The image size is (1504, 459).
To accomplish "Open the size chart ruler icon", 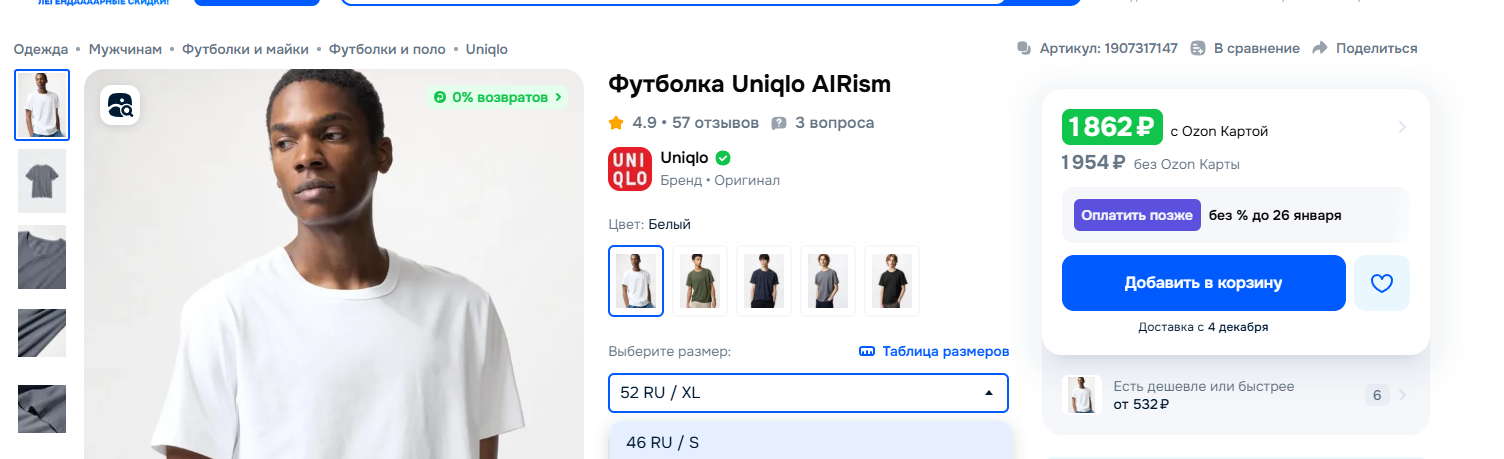I will pyautogui.click(x=867, y=352).
